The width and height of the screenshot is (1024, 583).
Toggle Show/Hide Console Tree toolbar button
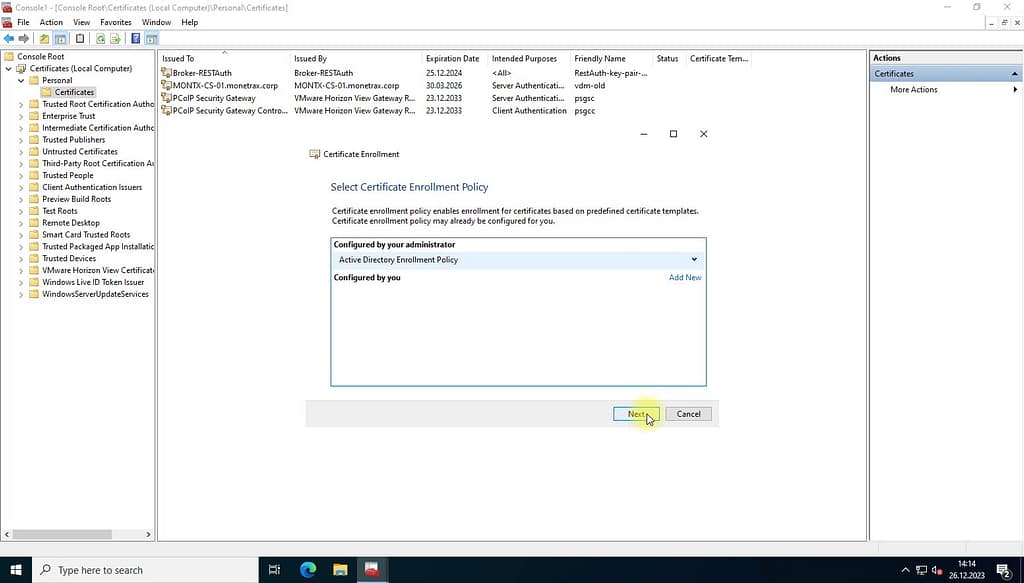click(x=60, y=39)
